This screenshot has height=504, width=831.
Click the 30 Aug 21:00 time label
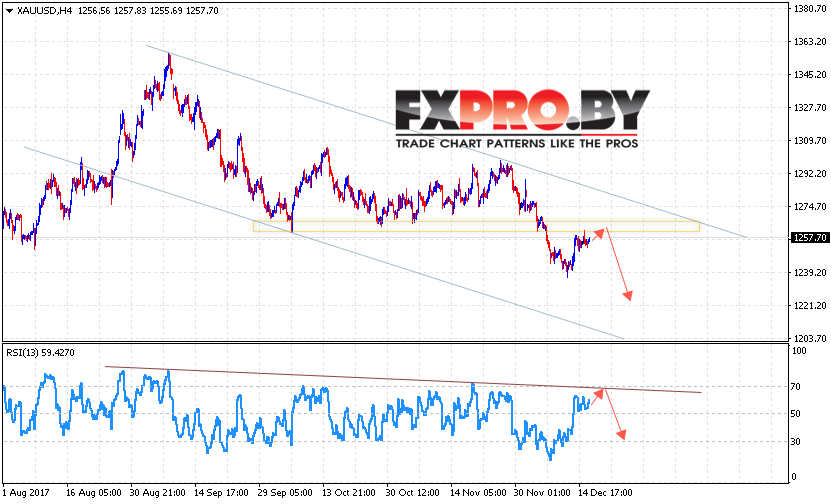157,493
